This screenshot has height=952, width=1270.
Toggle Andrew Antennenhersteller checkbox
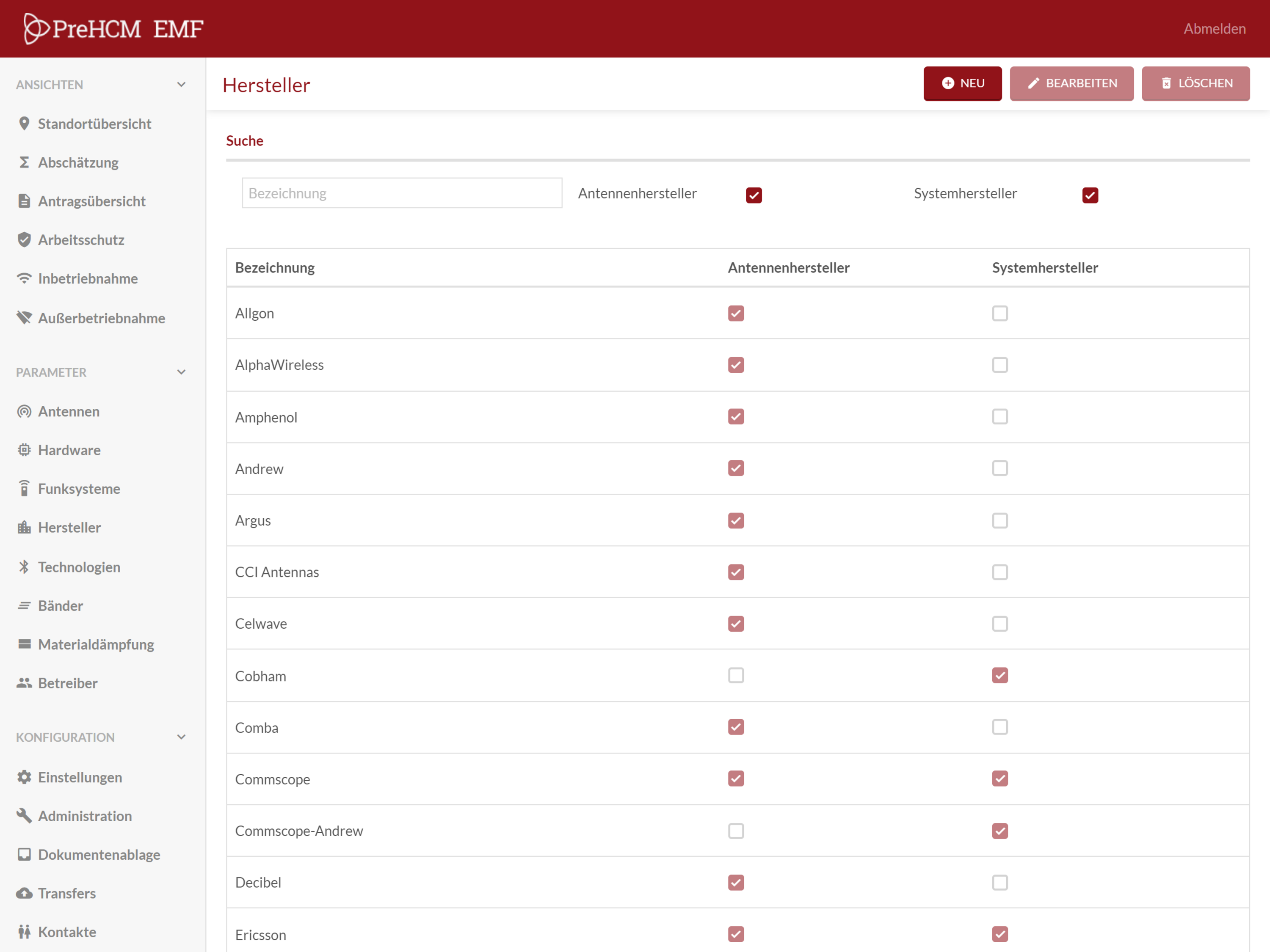point(735,468)
